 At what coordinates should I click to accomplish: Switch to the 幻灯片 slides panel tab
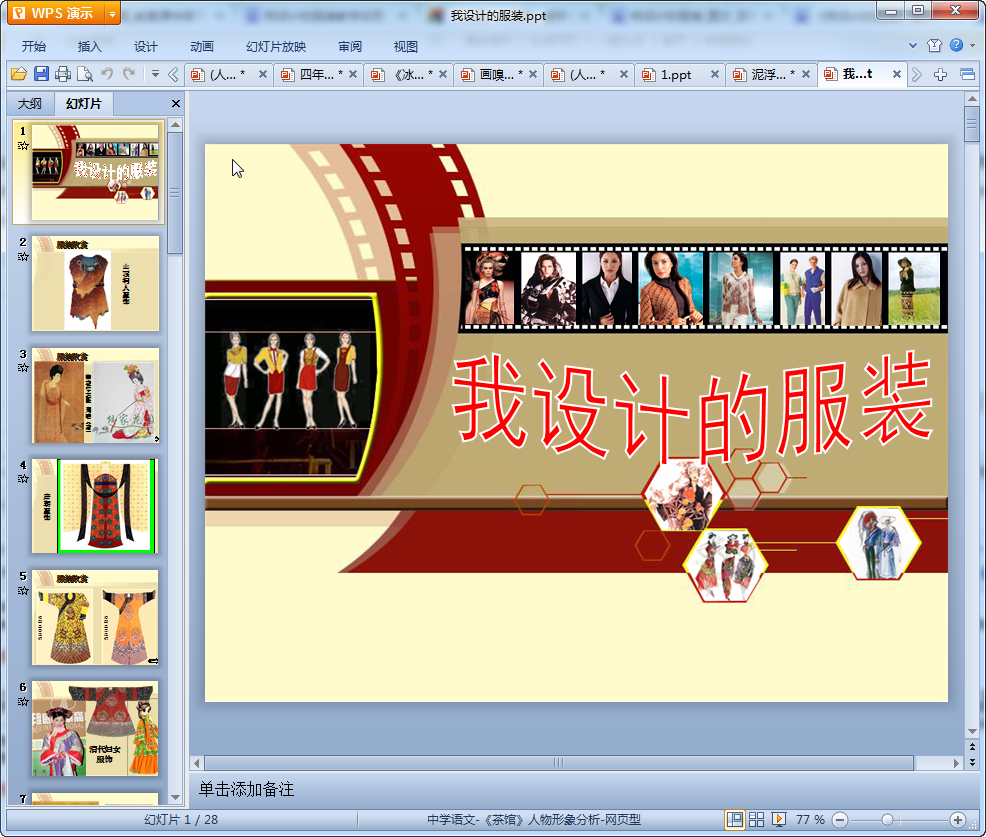click(x=84, y=104)
